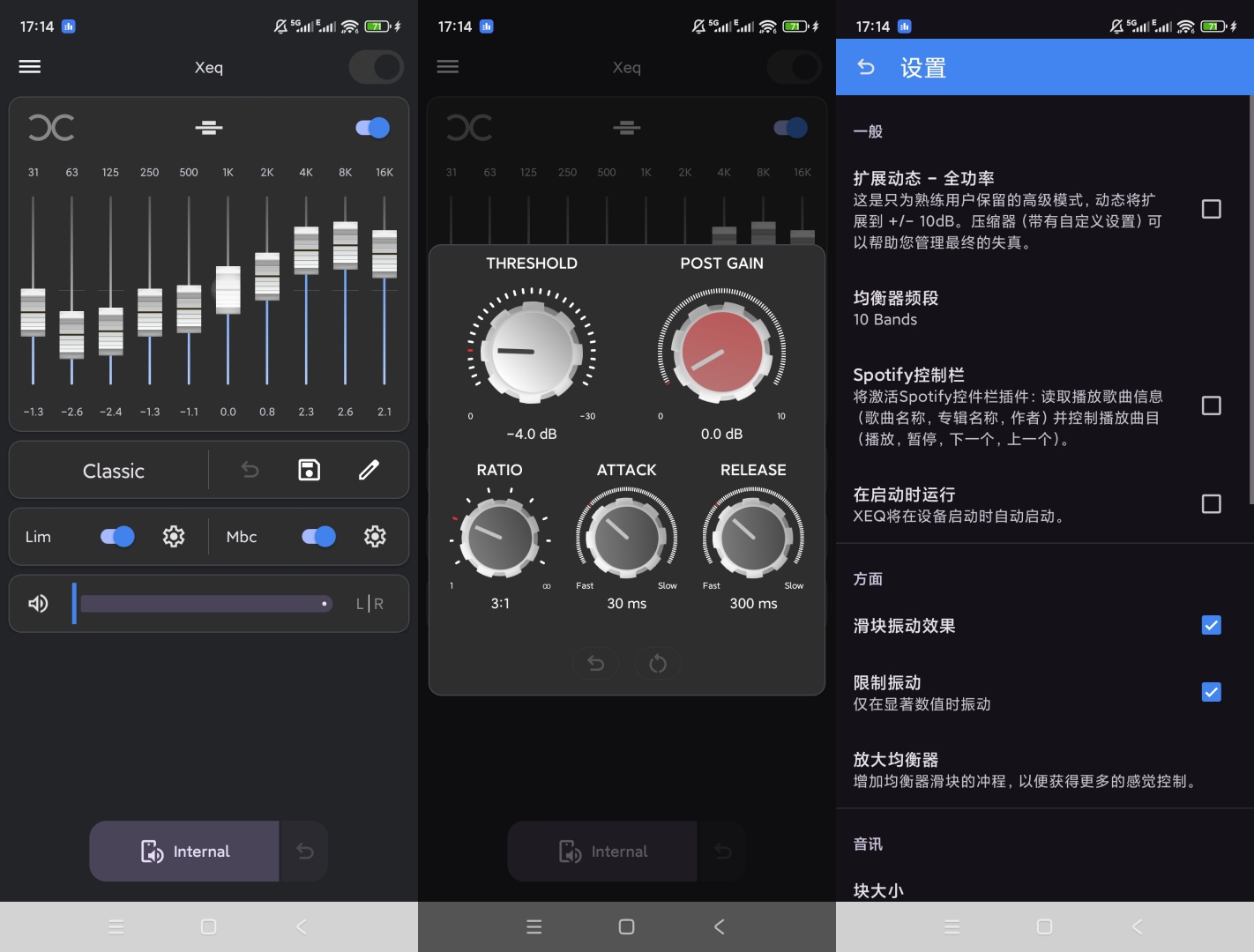Open the navigation drawer menu
Screen dimensions: 1254x952
click(29, 66)
